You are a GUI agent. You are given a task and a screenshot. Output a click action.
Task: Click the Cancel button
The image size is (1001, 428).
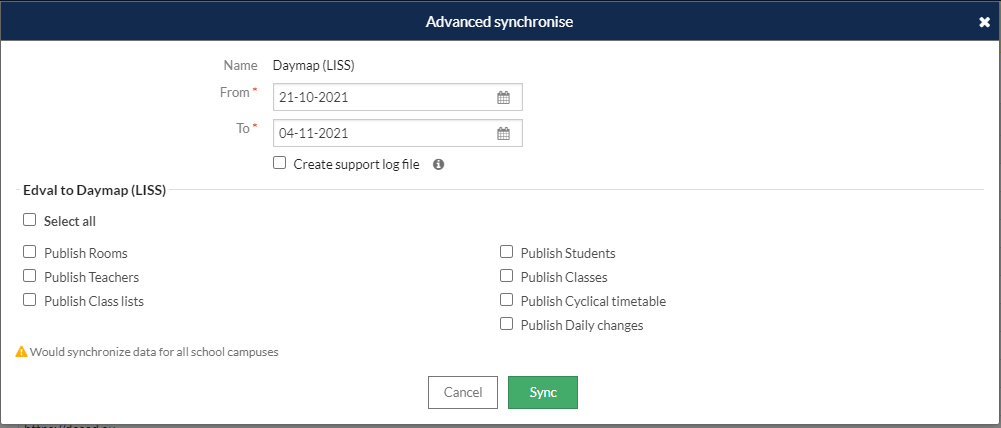463,392
